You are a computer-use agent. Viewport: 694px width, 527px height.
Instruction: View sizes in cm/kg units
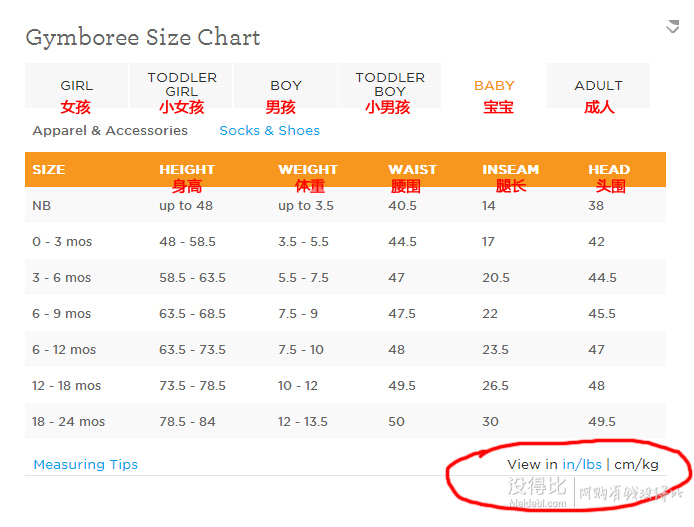pos(636,464)
